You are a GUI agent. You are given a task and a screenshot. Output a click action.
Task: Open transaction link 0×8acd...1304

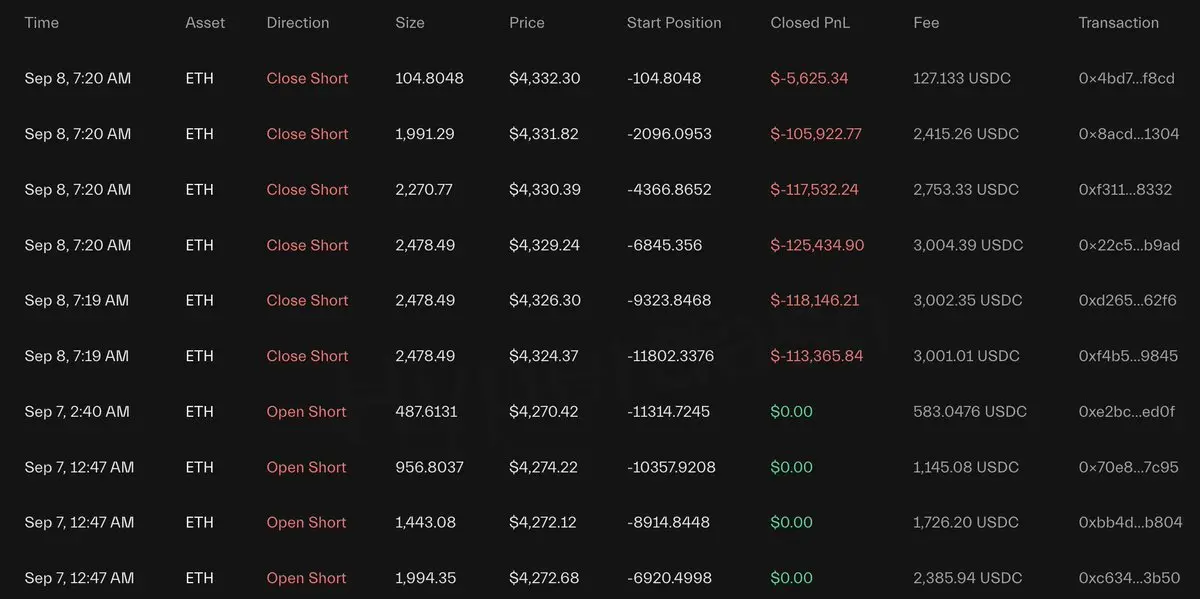pos(1128,134)
